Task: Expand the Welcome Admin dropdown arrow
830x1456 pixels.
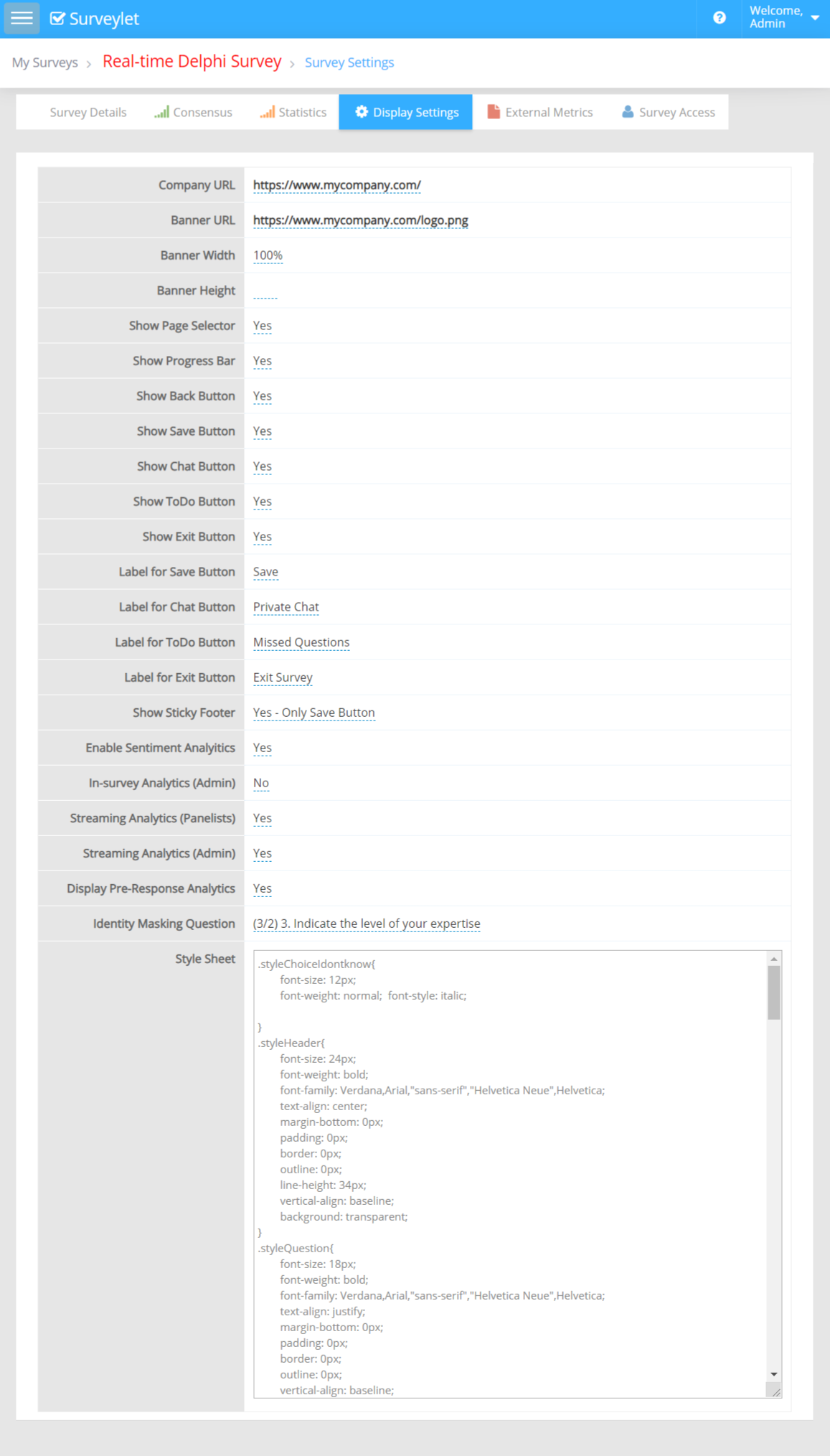Action: pyautogui.click(x=815, y=18)
